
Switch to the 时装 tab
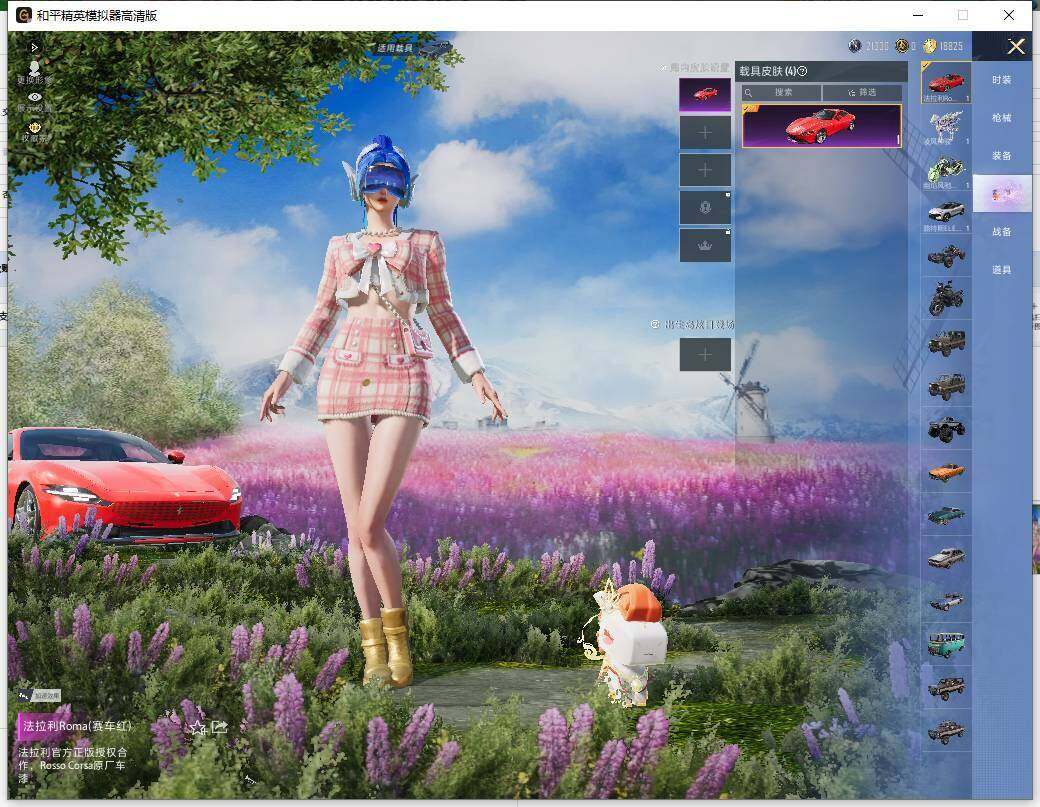(1002, 80)
